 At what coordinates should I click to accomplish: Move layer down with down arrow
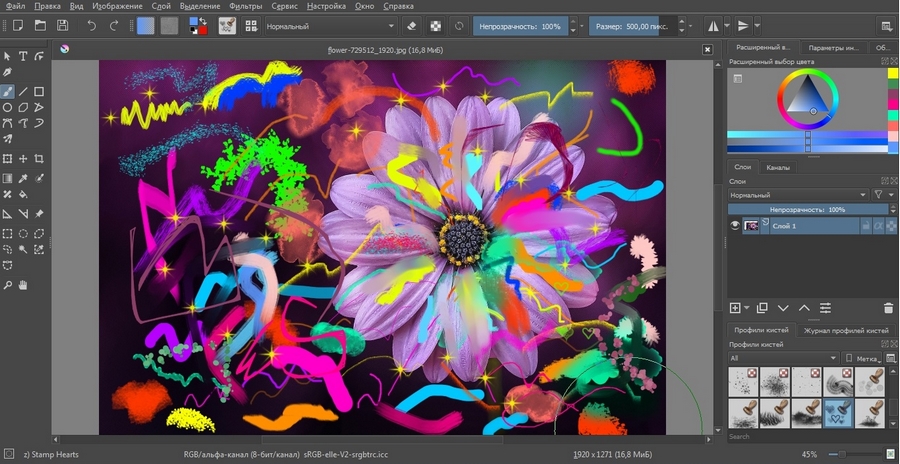tap(783, 308)
